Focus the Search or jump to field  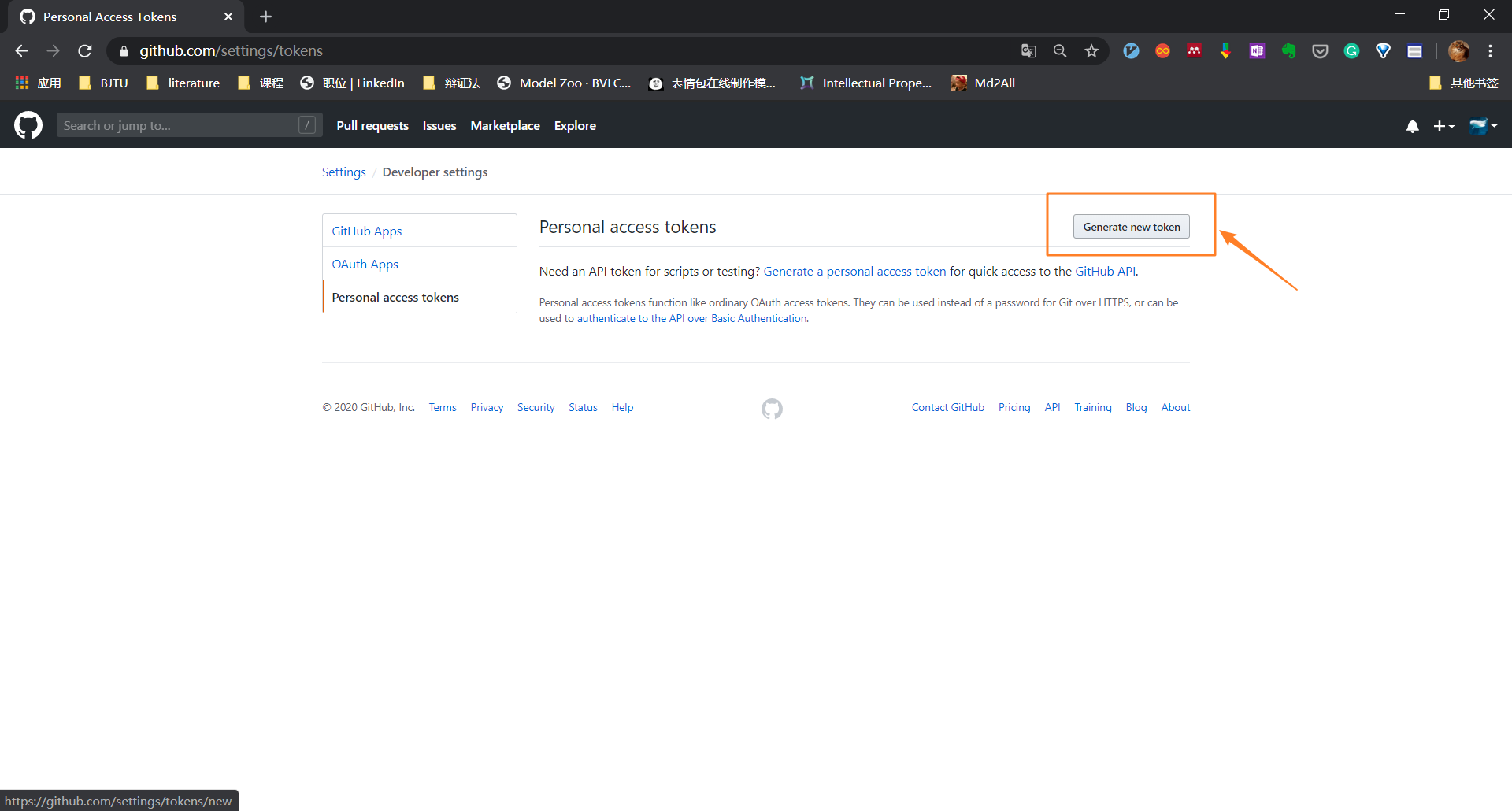coord(189,125)
